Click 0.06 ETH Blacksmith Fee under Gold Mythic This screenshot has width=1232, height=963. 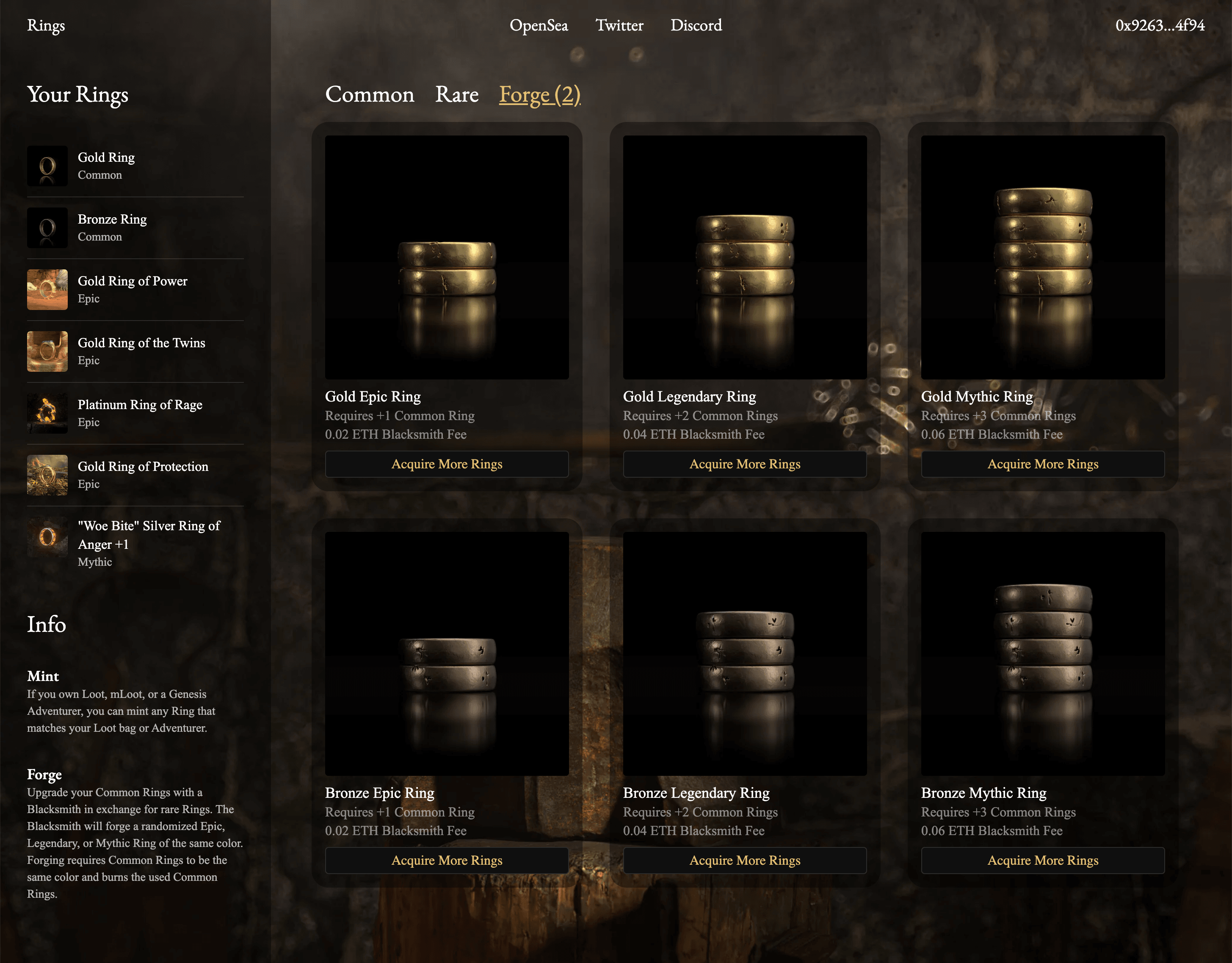coord(992,434)
